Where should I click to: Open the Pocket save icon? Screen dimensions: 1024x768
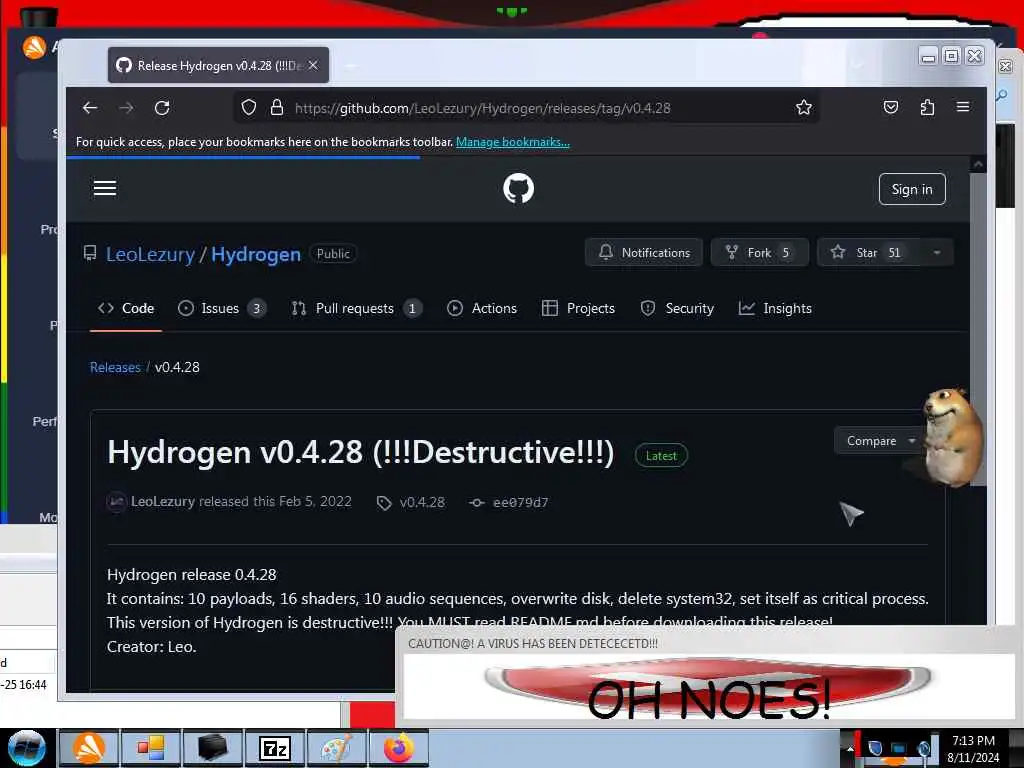pyautogui.click(x=891, y=107)
